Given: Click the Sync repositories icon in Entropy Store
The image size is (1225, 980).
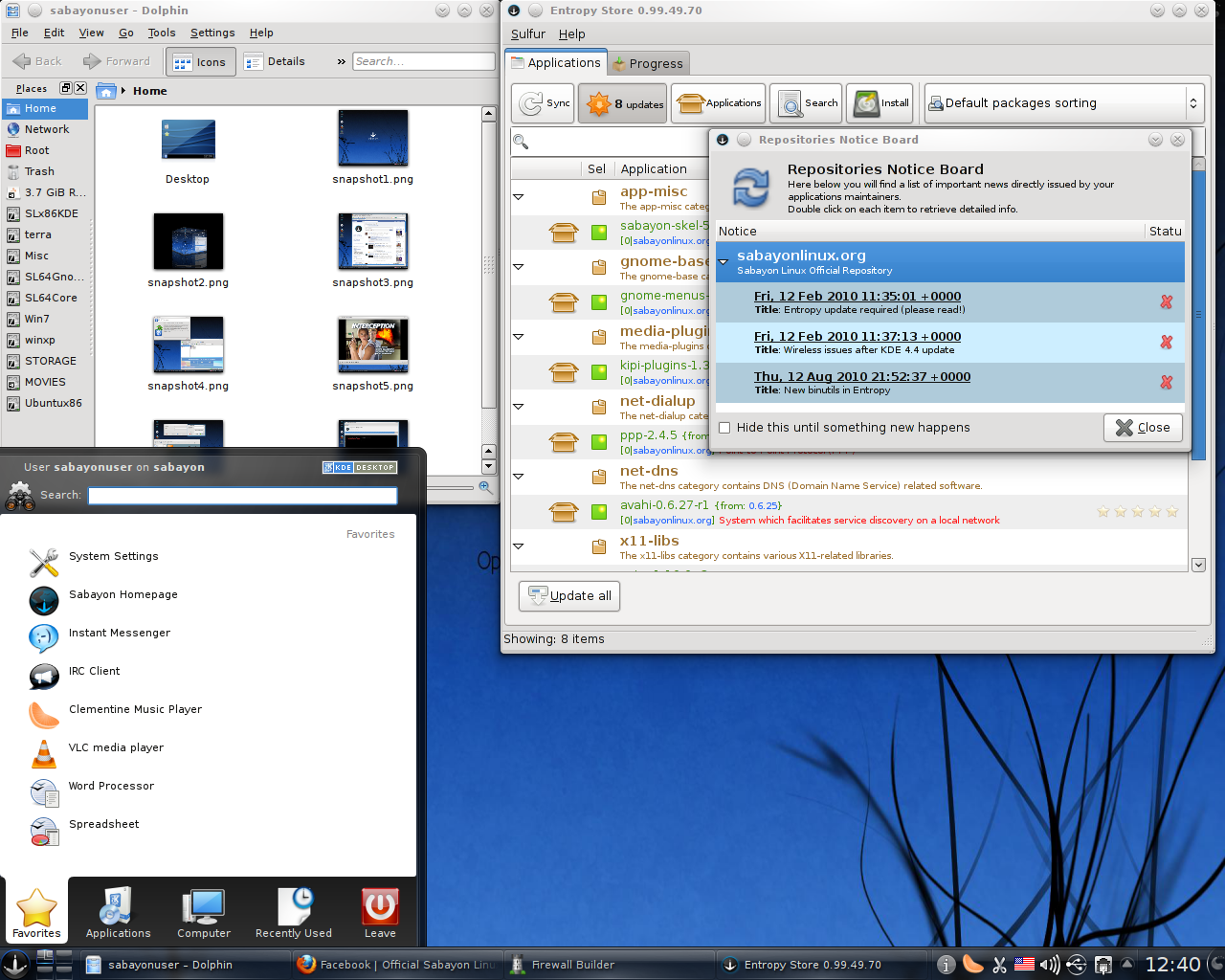Looking at the screenshot, I should pyautogui.click(x=543, y=103).
